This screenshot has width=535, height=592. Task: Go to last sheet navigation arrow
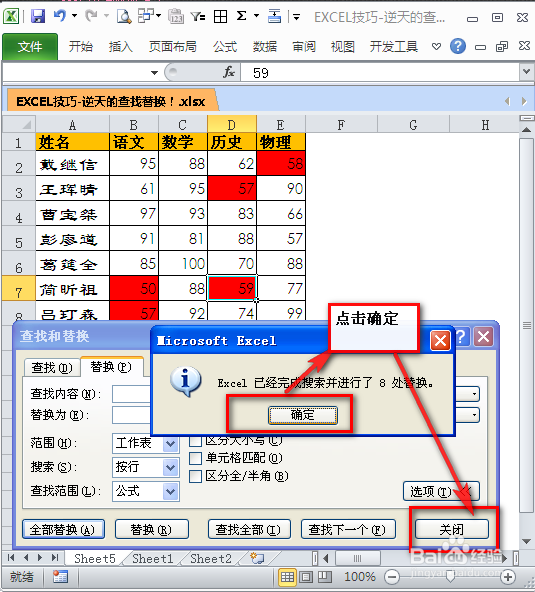(x=55, y=558)
